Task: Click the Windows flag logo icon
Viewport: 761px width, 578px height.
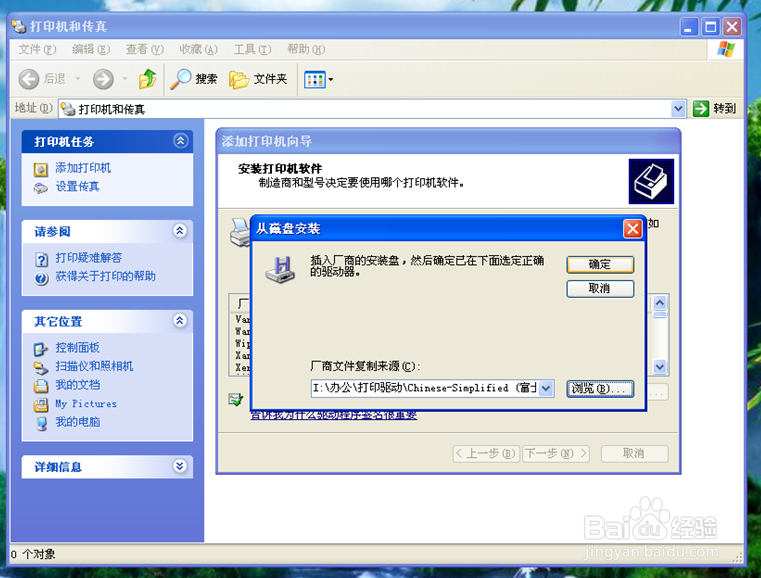Action: click(x=726, y=49)
